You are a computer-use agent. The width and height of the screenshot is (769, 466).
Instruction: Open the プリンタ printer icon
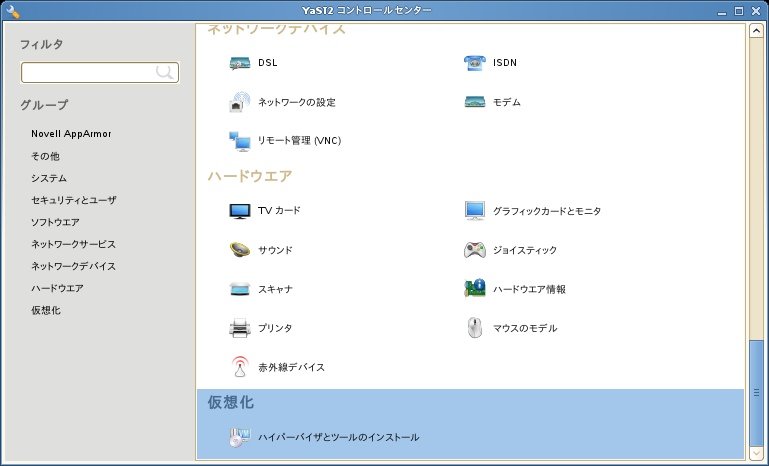(240, 328)
